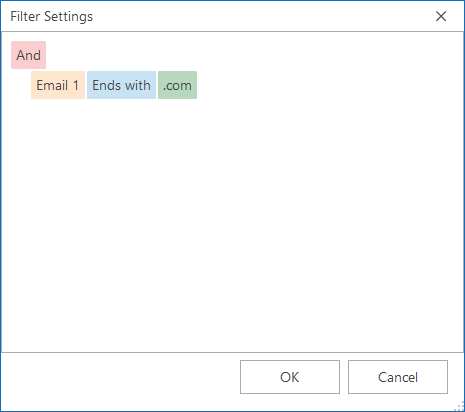Confirm the filter with OK

[x=290, y=377]
